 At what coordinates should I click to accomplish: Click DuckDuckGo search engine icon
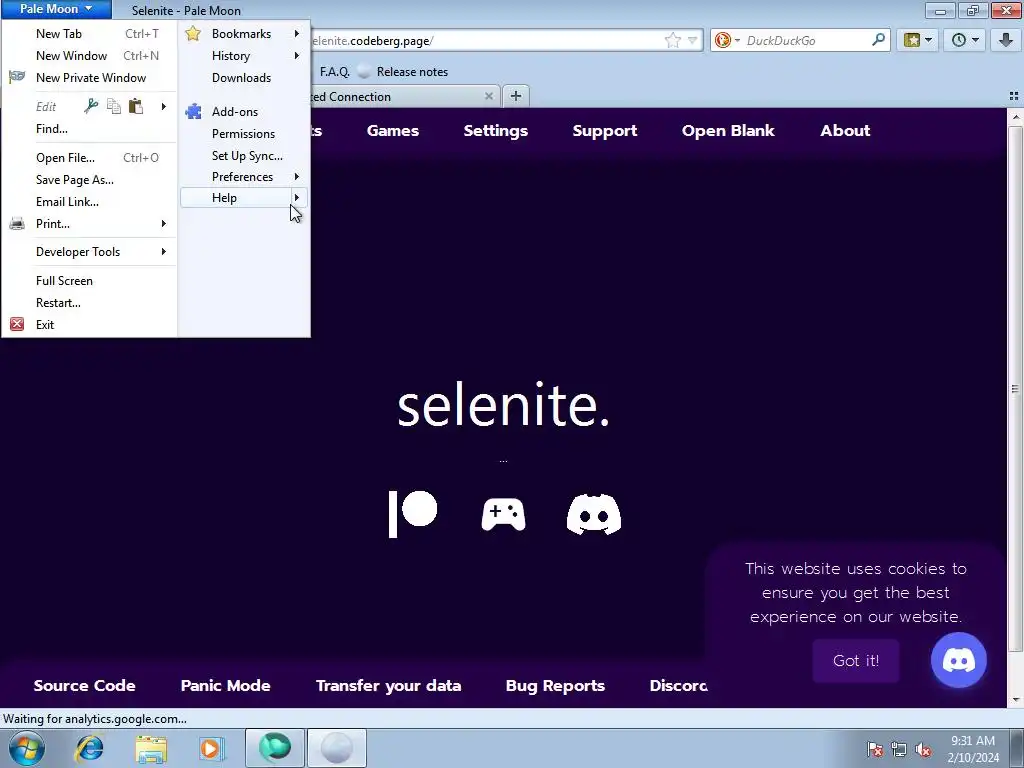[722, 40]
